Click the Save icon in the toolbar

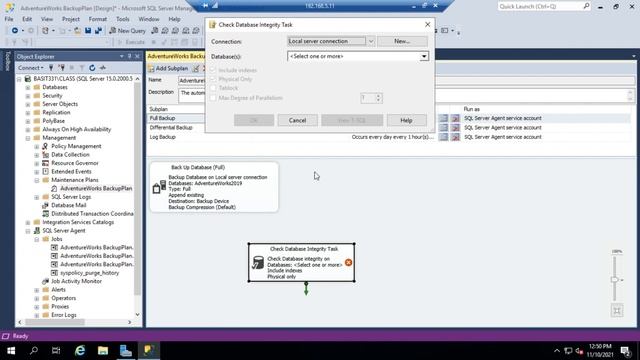click(x=88, y=31)
